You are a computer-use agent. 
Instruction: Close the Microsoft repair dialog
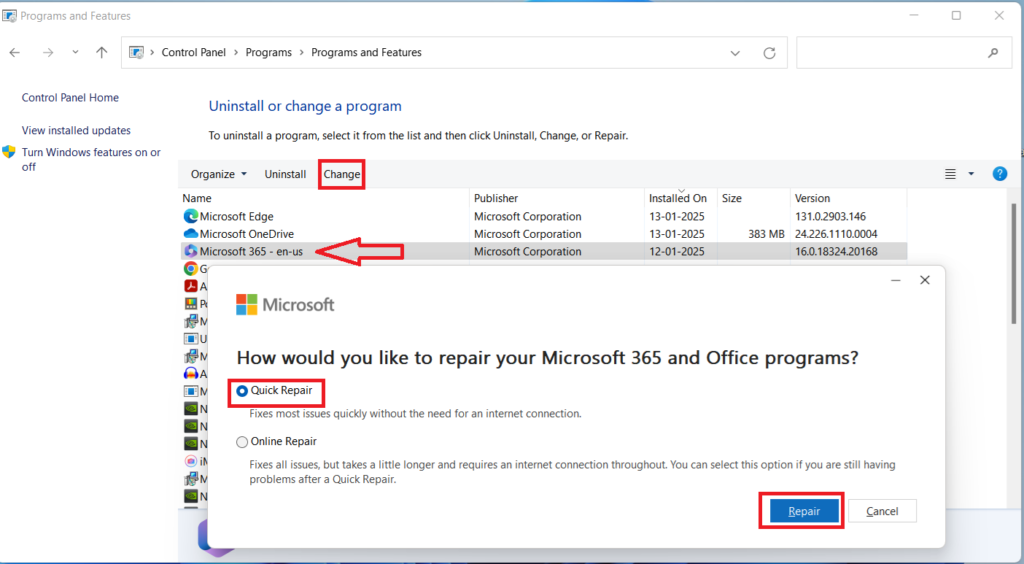tap(925, 280)
